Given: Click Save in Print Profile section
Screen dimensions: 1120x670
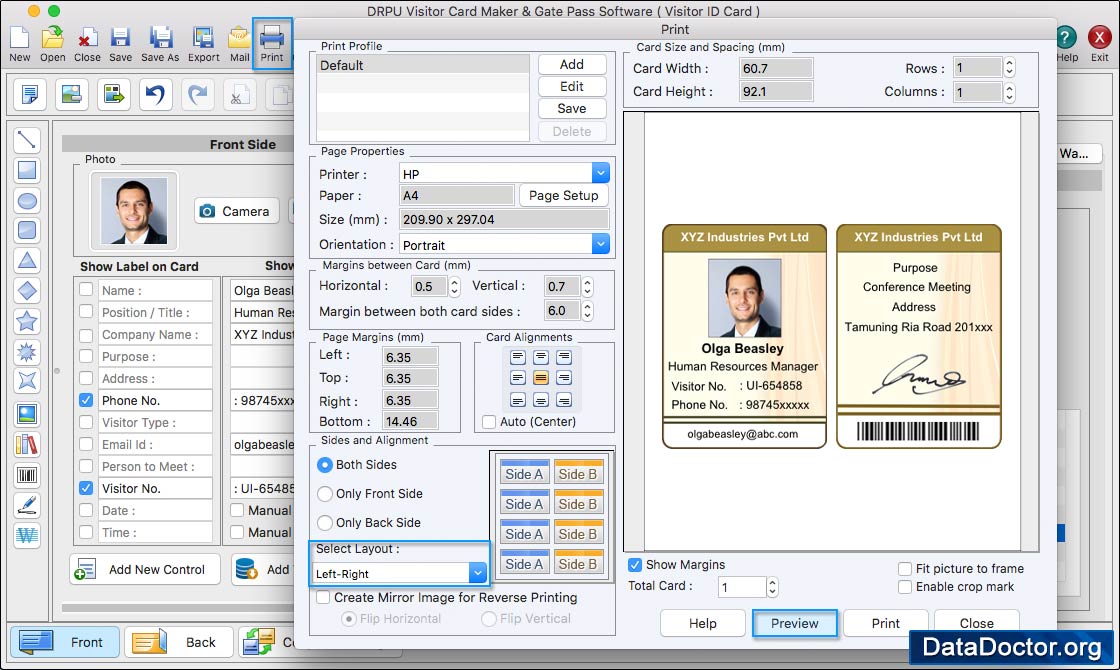Looking at the screenshot, I should coord(571,109).
